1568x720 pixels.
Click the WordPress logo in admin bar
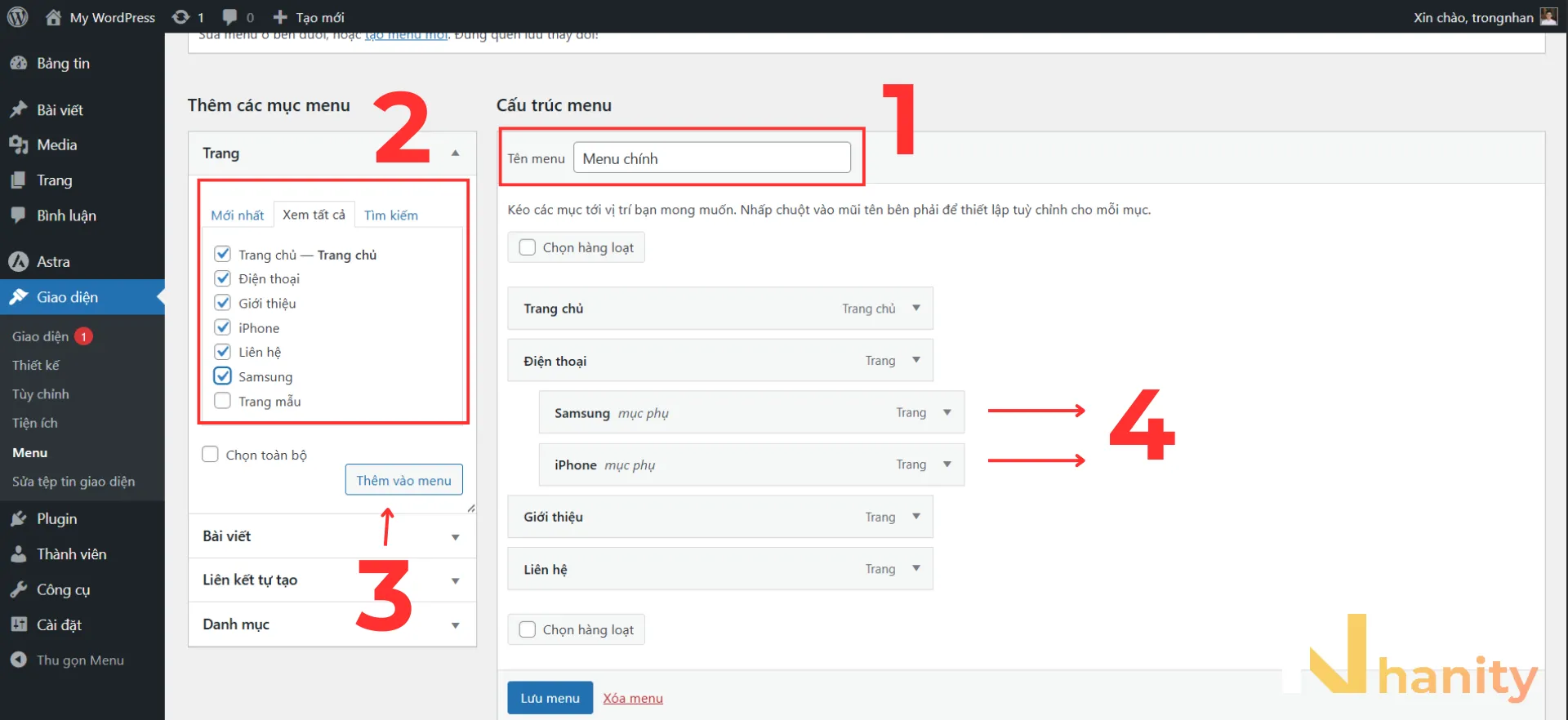click(x=17, y=16)
